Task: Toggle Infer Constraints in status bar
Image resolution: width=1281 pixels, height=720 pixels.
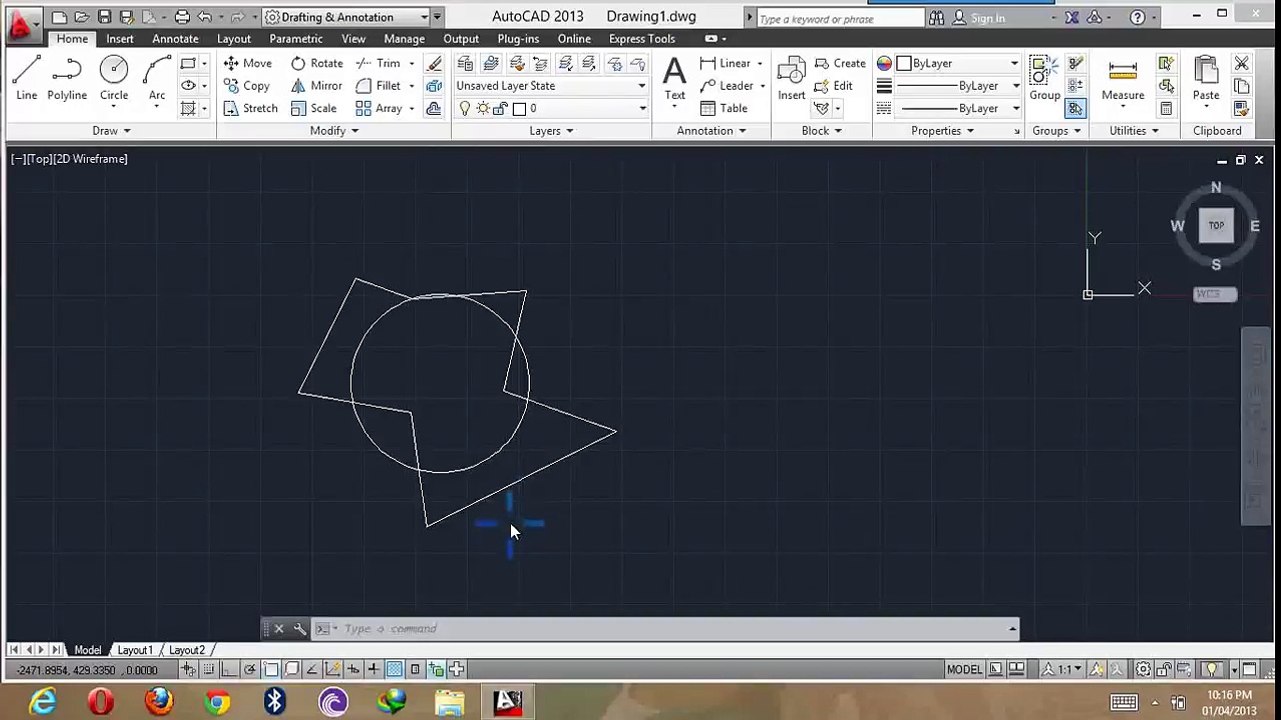Action: click(x=187, y=669)
